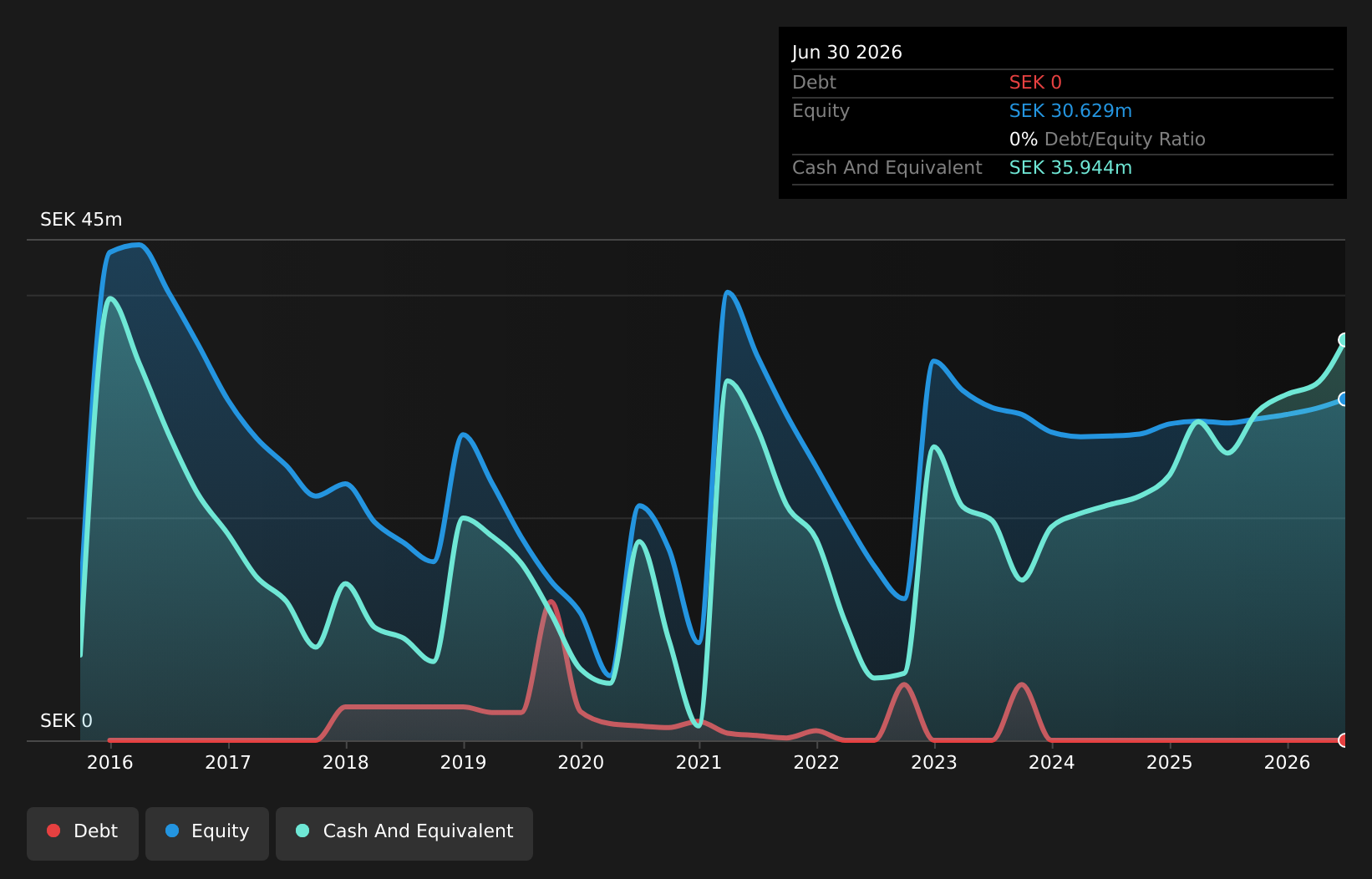Toggle the Debt series legend button

click(x=83, y=833)
